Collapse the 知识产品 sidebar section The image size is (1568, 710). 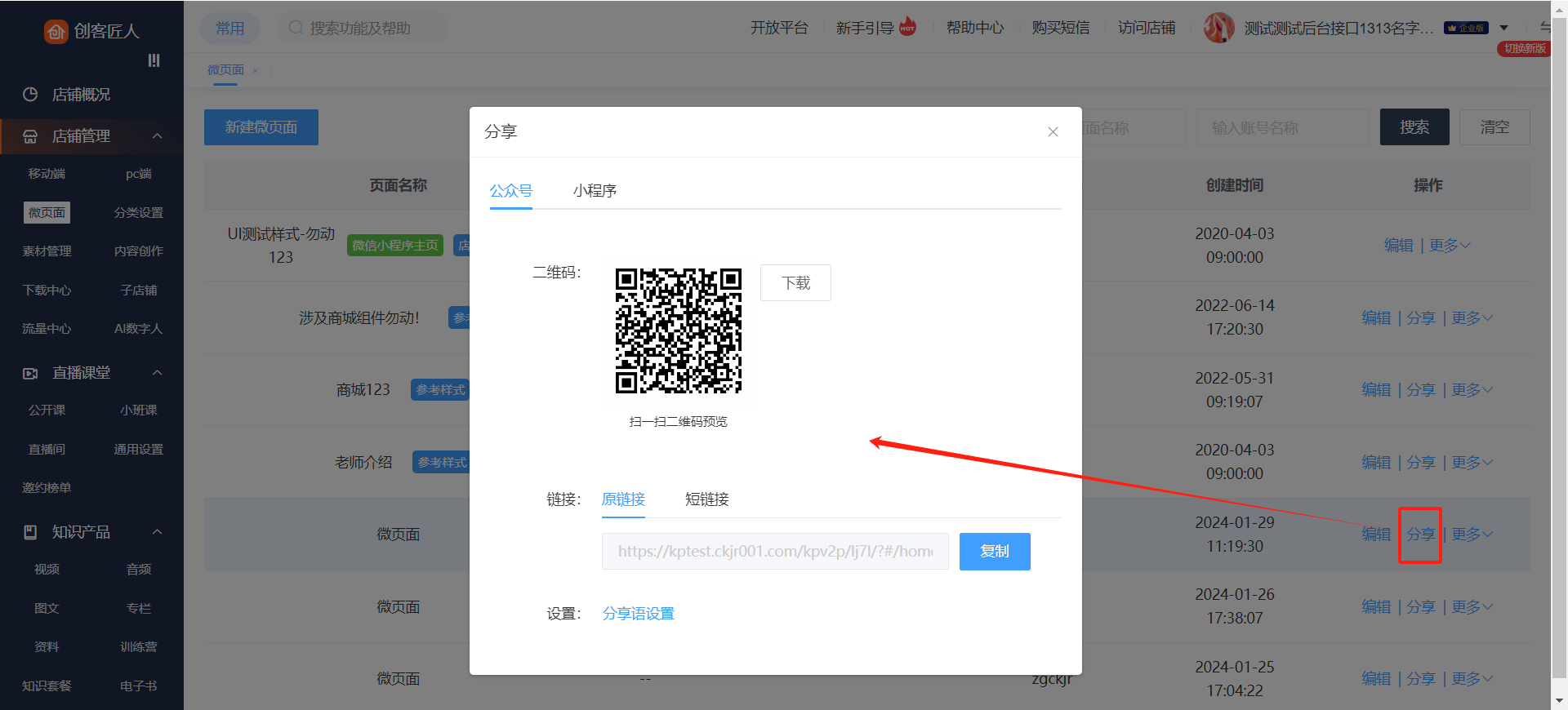click(x=158, y=532)
